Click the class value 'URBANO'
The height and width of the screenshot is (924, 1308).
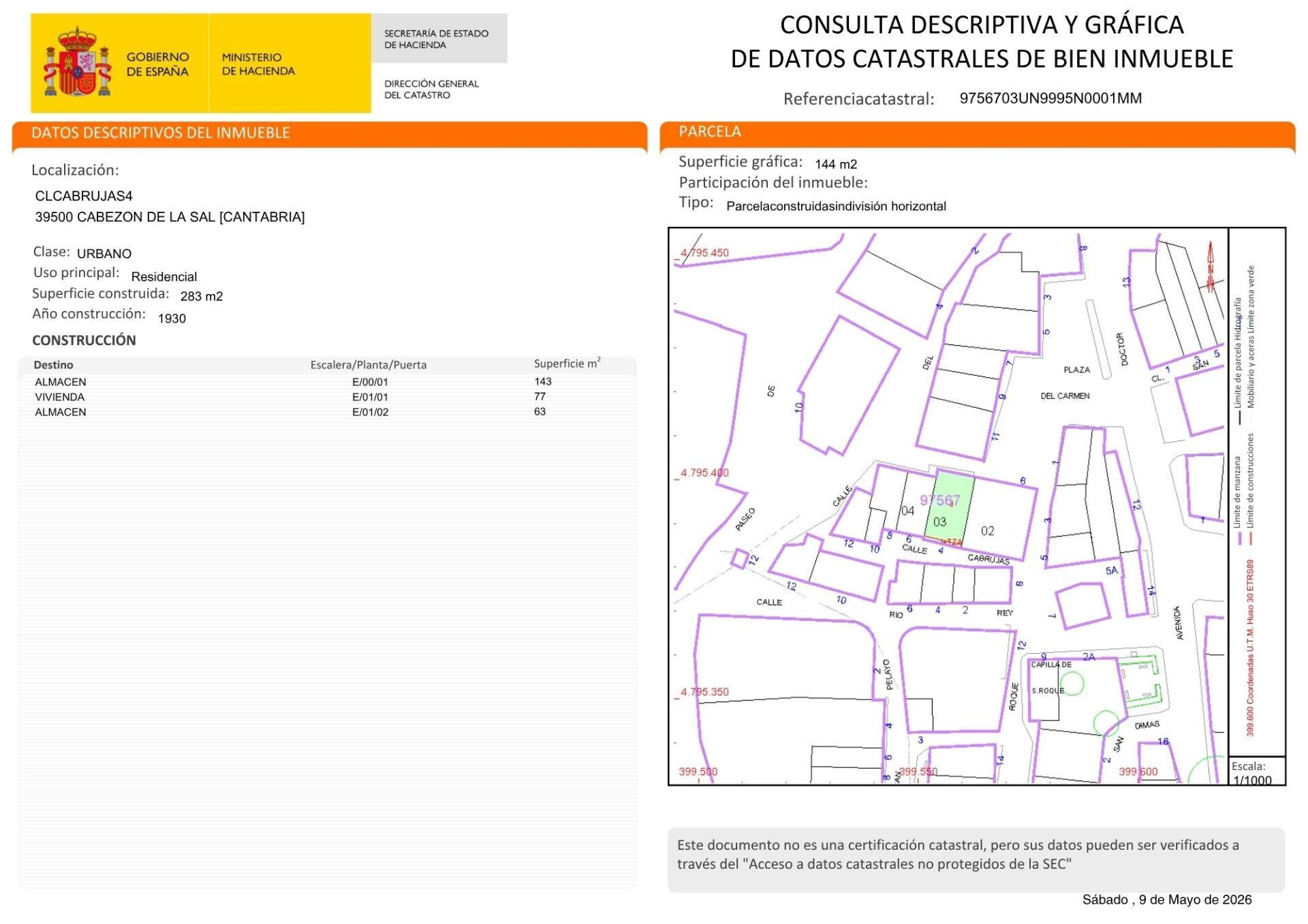[x=104, y=253]
